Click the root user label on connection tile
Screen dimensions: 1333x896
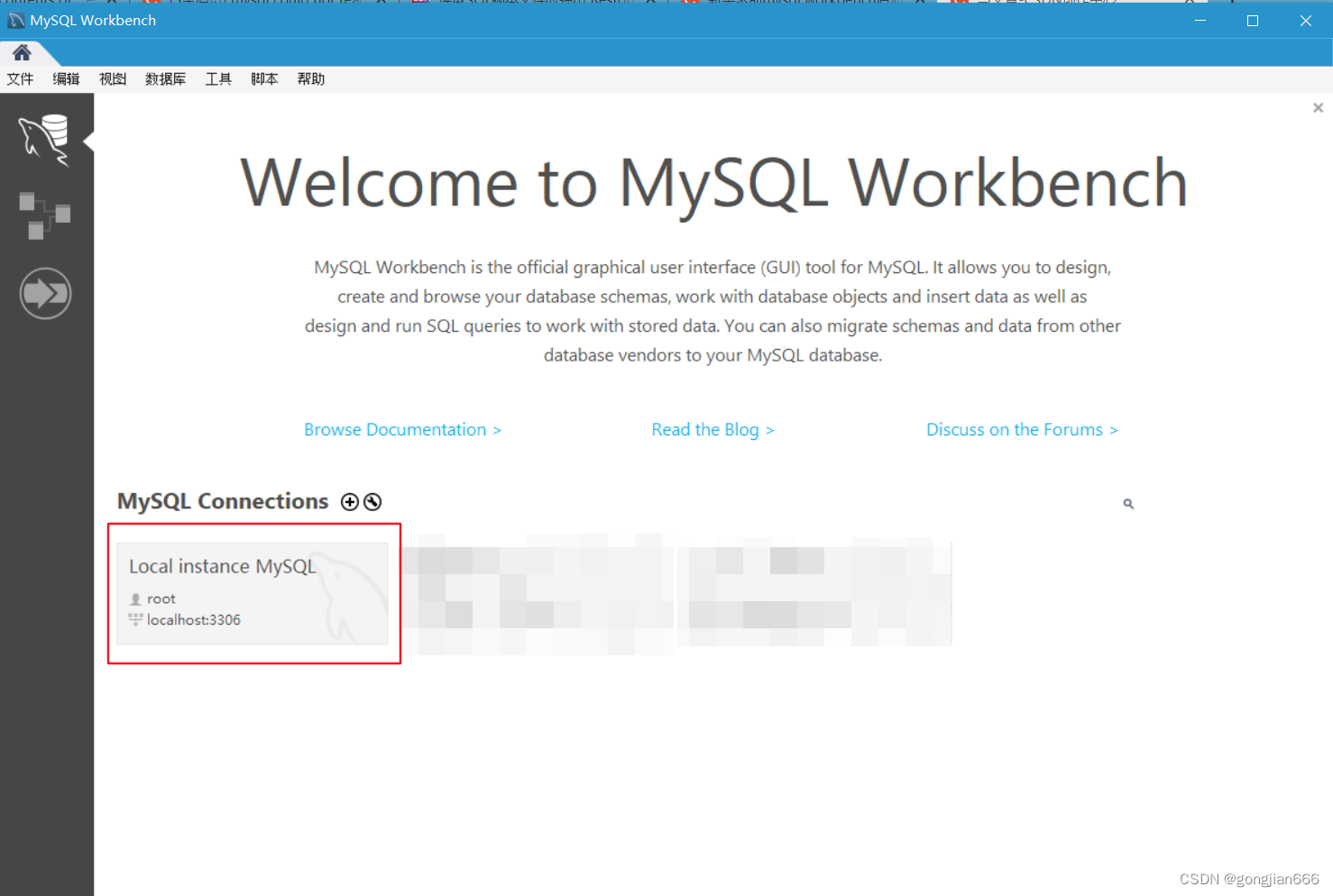pos(161,599)
